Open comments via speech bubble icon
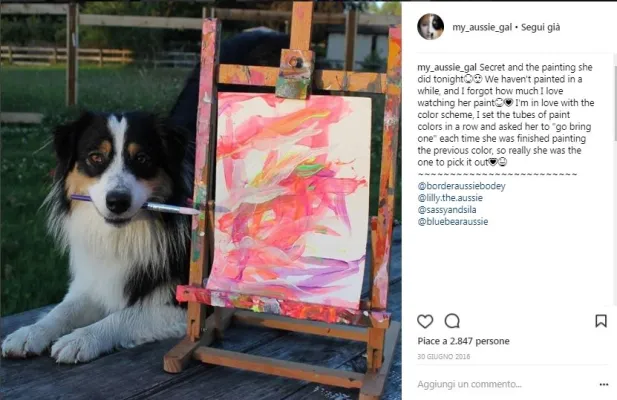This screenshot has height=400, width=617. pos(452,321)
